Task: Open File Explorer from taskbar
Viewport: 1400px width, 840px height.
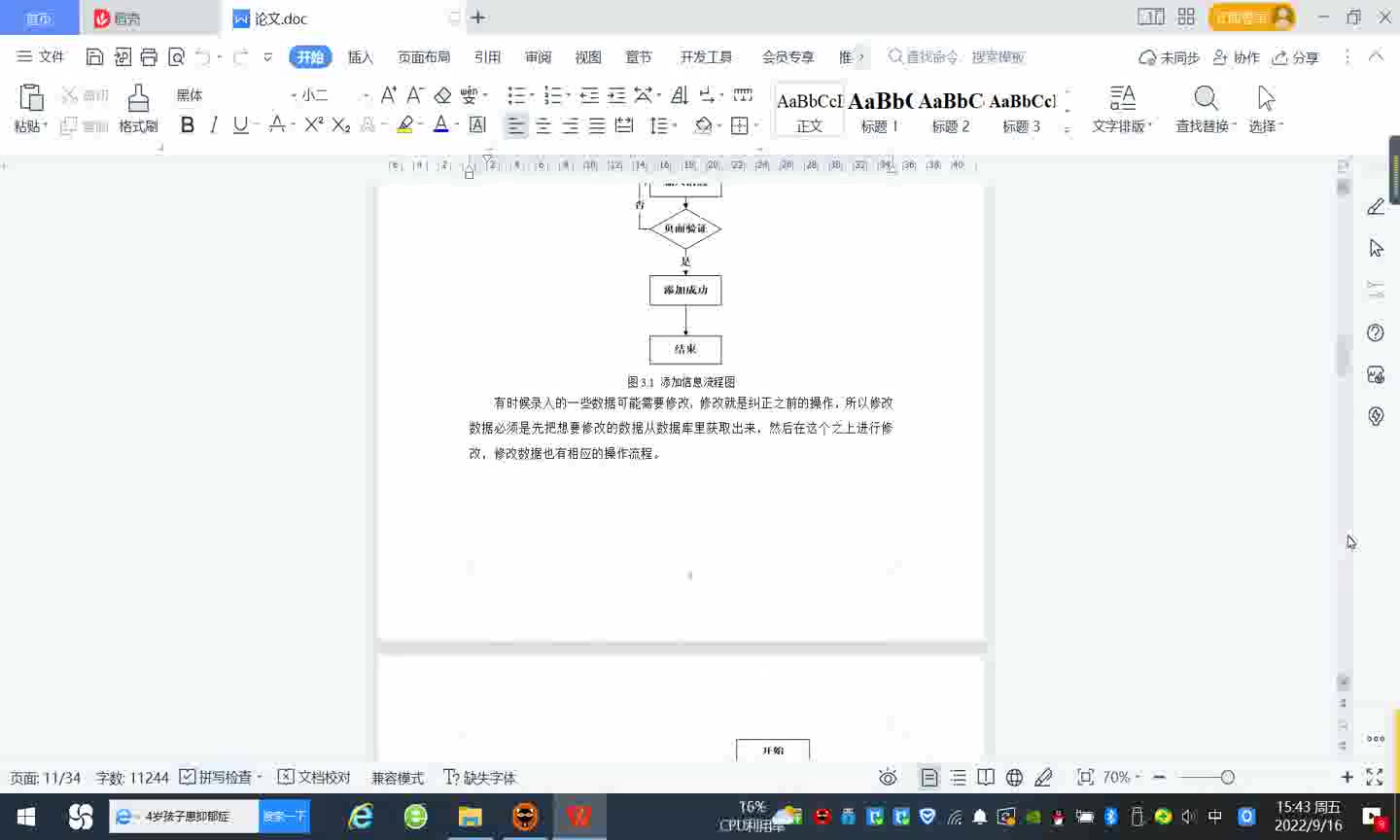Action: 471,817
